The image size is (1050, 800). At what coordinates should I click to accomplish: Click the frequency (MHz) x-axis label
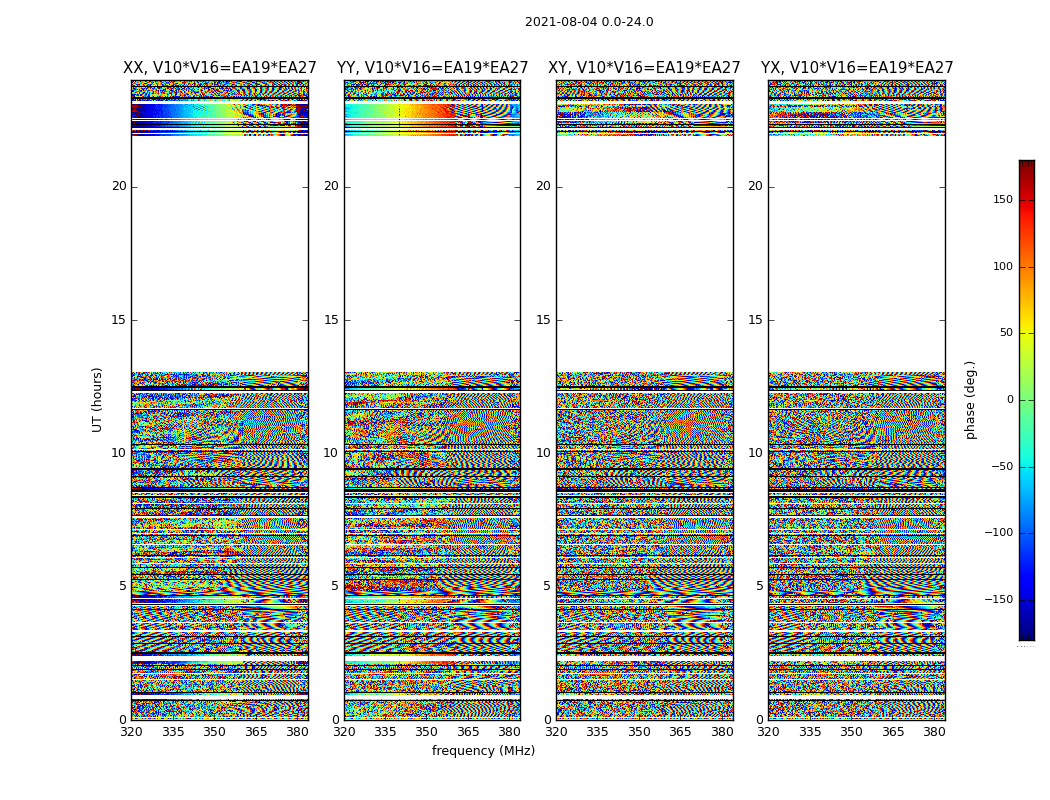tap(483, 751)
